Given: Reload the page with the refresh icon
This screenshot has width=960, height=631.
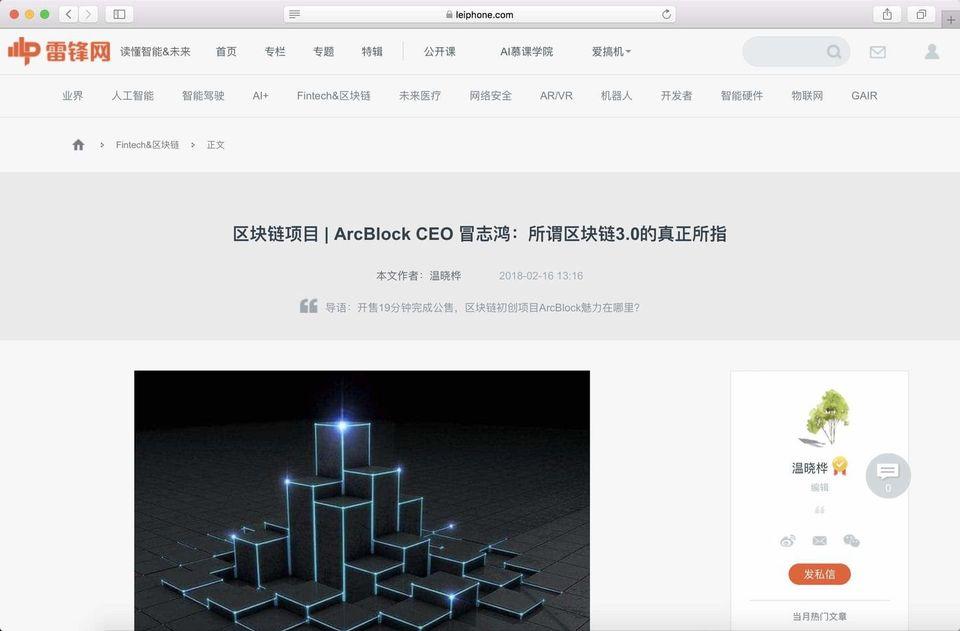Looking at the screenshot, I should pos(666,14).
